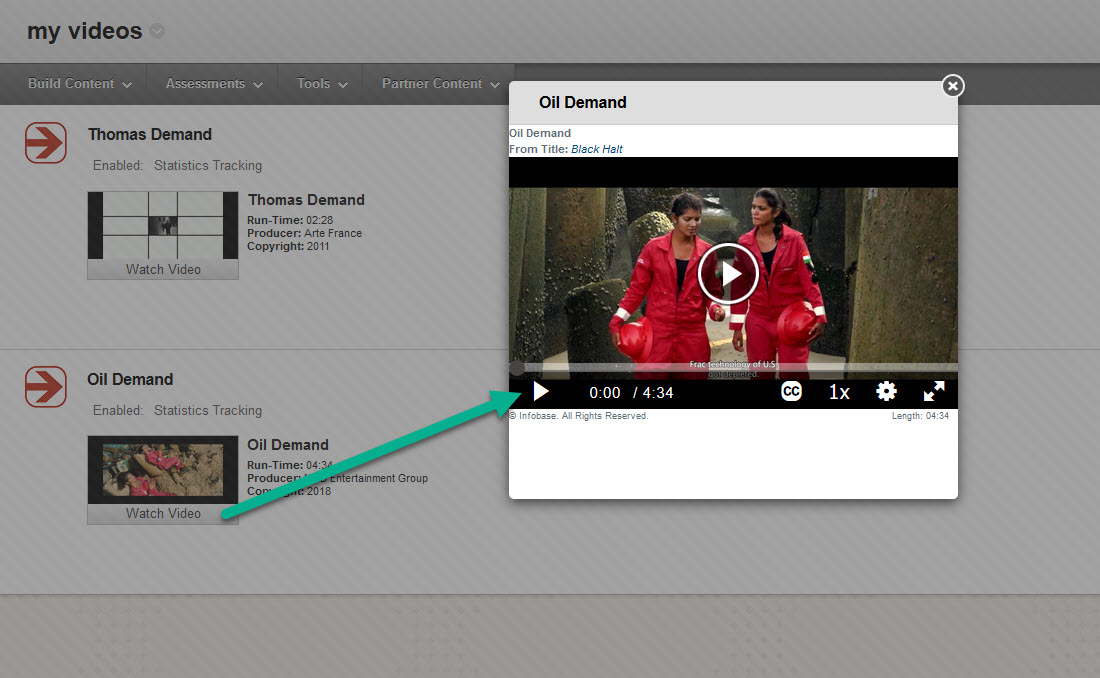Image resolution: width=1100 pixels, height=678 pixels.
Task: Open Oil Demand item title in list
Action: pyautogui.click(x=130, y=379)
